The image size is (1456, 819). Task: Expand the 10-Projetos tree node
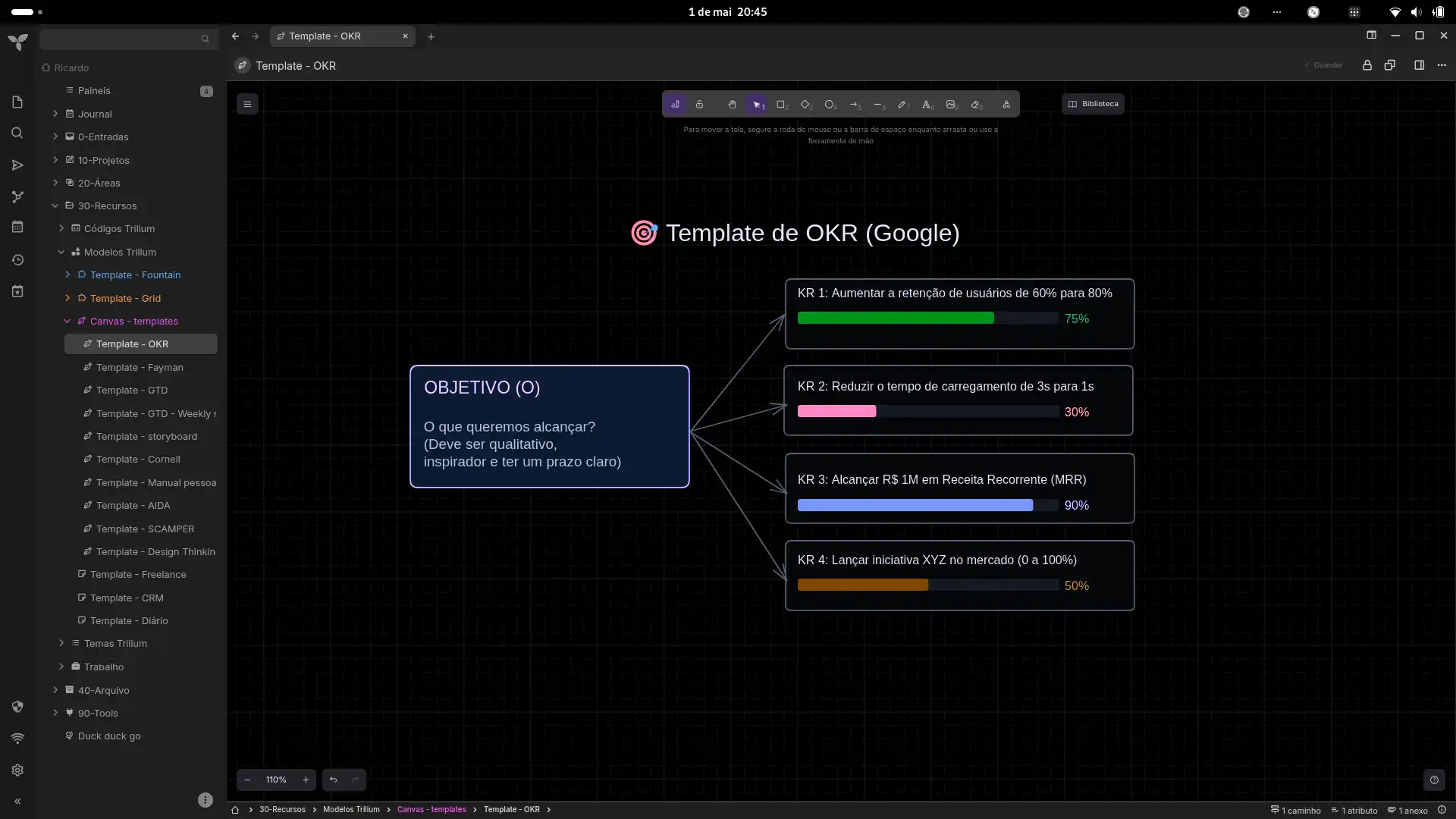click(55, 160)
